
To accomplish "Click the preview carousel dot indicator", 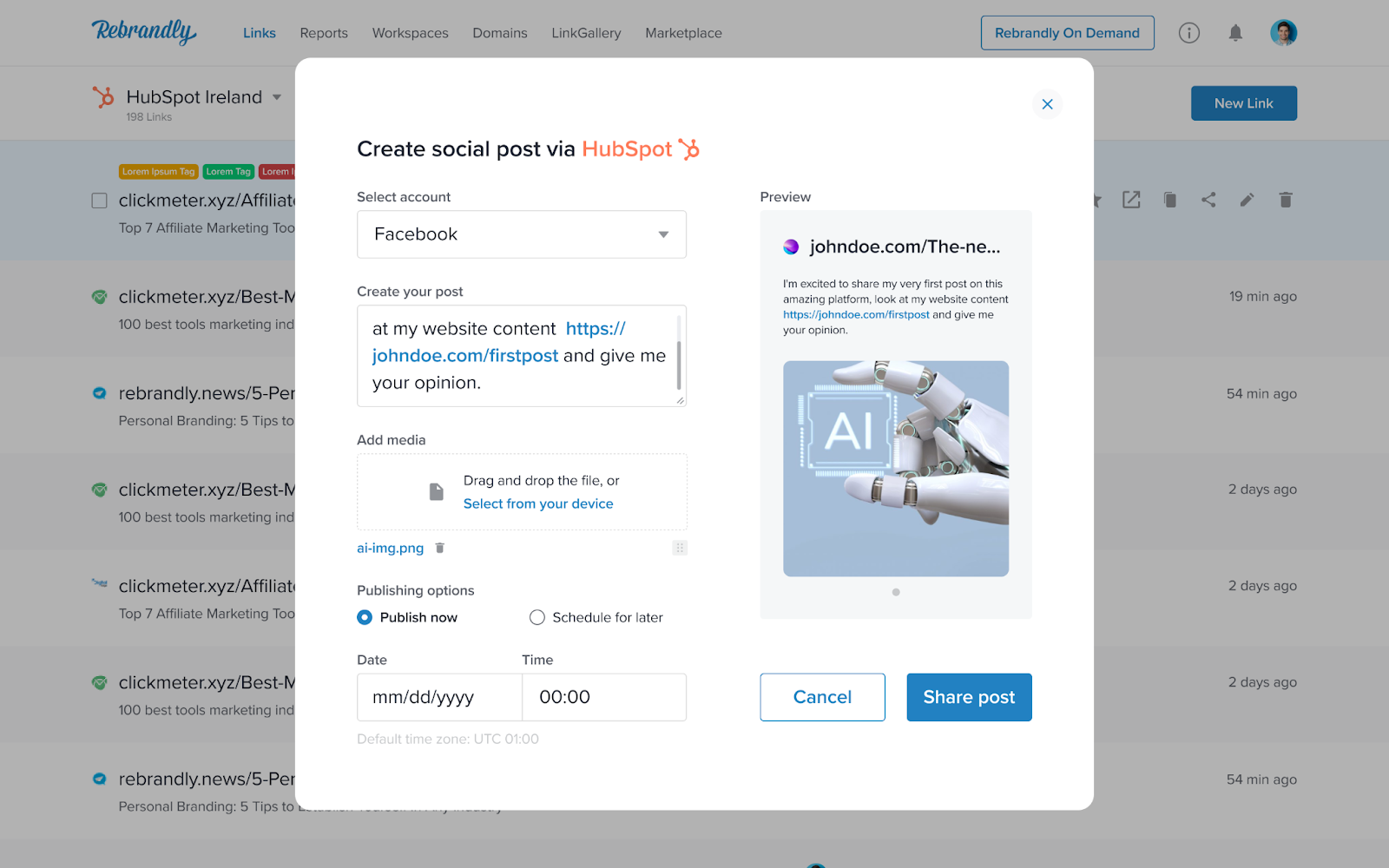I will (896, 592).
